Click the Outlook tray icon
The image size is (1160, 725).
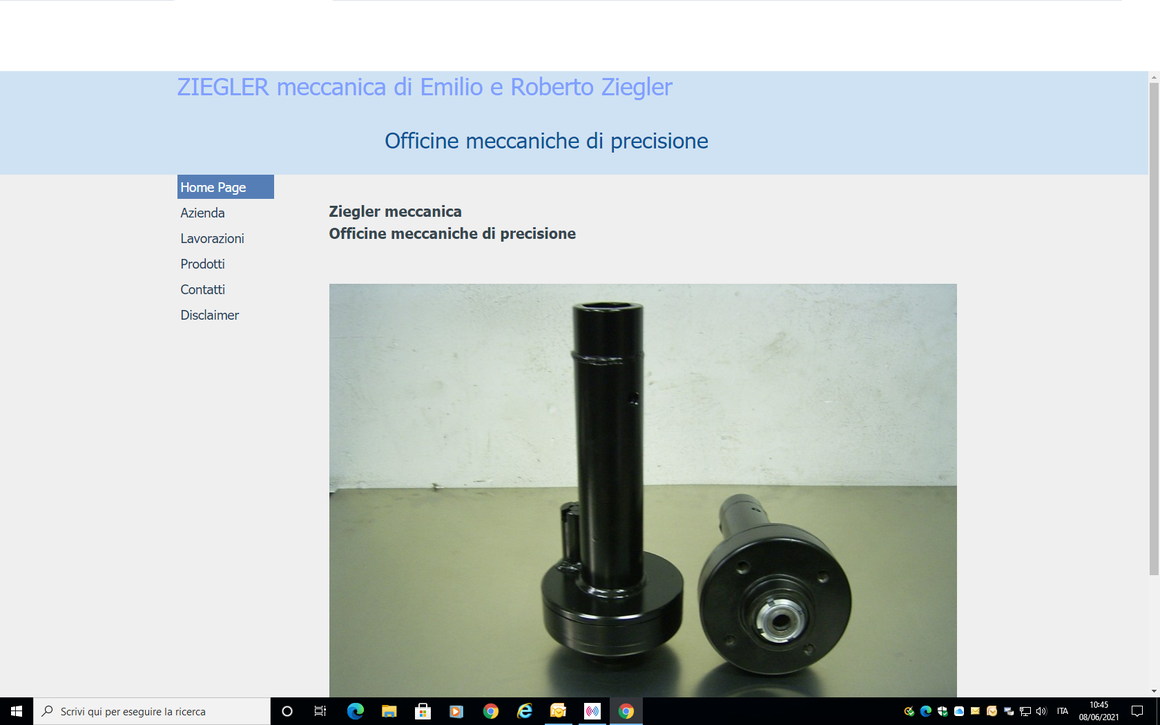992,711
